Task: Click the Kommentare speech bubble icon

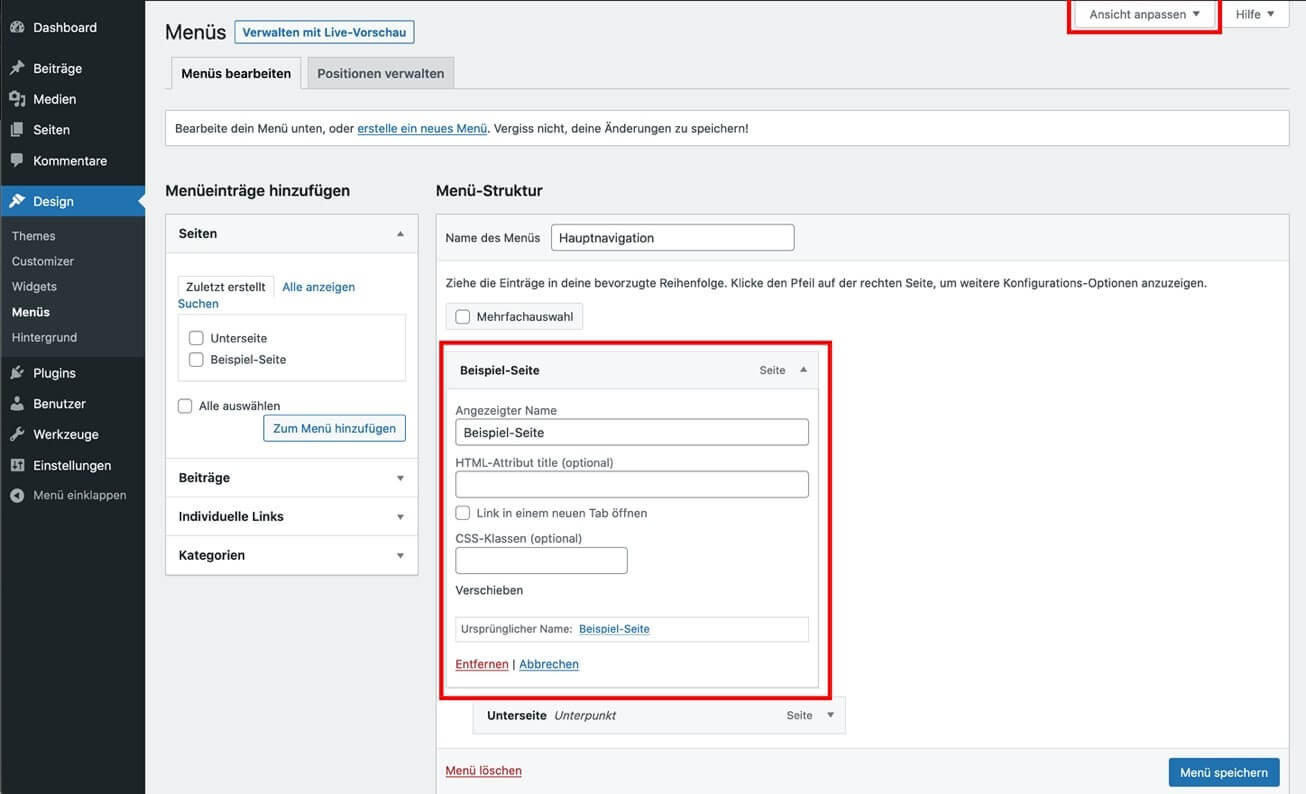Action: [x=17, y=160]
